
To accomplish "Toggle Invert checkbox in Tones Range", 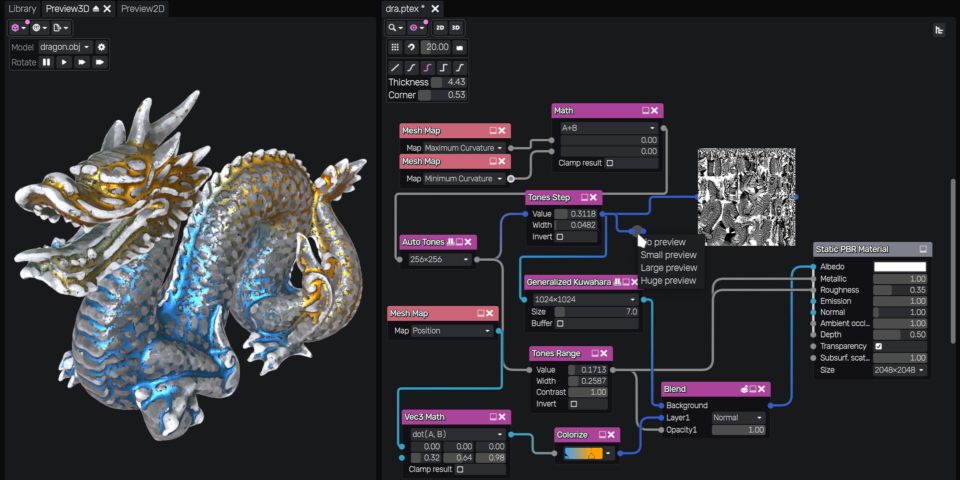I will click(573, 404).
